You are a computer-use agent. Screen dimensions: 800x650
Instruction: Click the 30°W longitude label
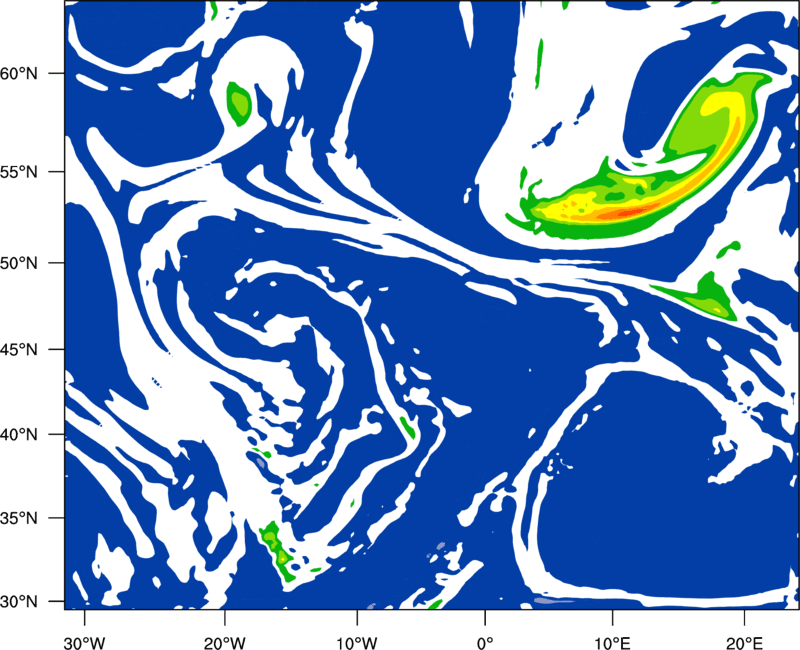pyautogui.click(x=84, y=643)
